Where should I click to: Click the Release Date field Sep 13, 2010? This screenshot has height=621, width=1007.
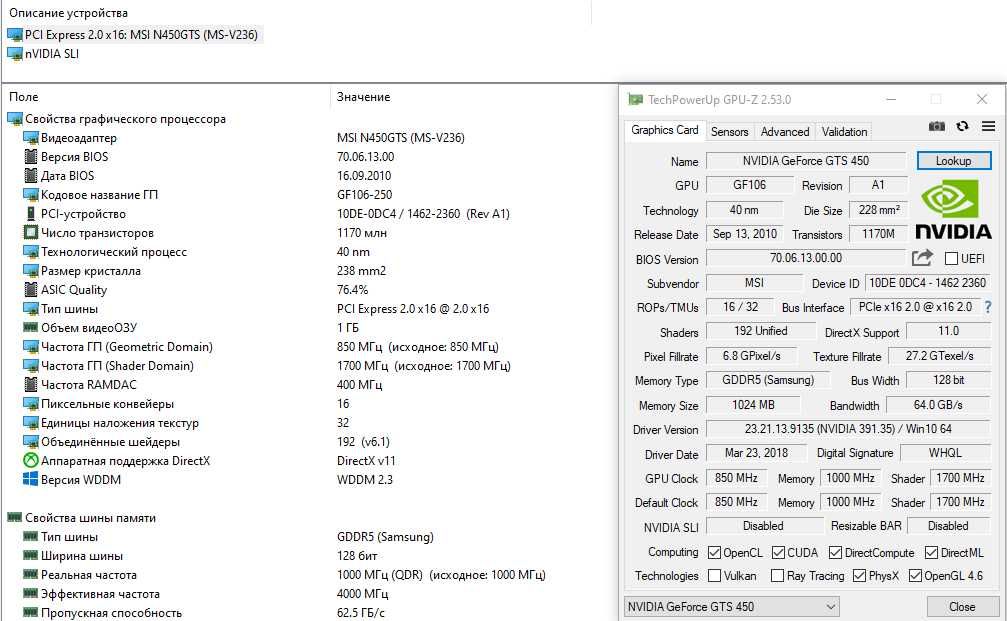pyautogui.click(x=744, y=234)
